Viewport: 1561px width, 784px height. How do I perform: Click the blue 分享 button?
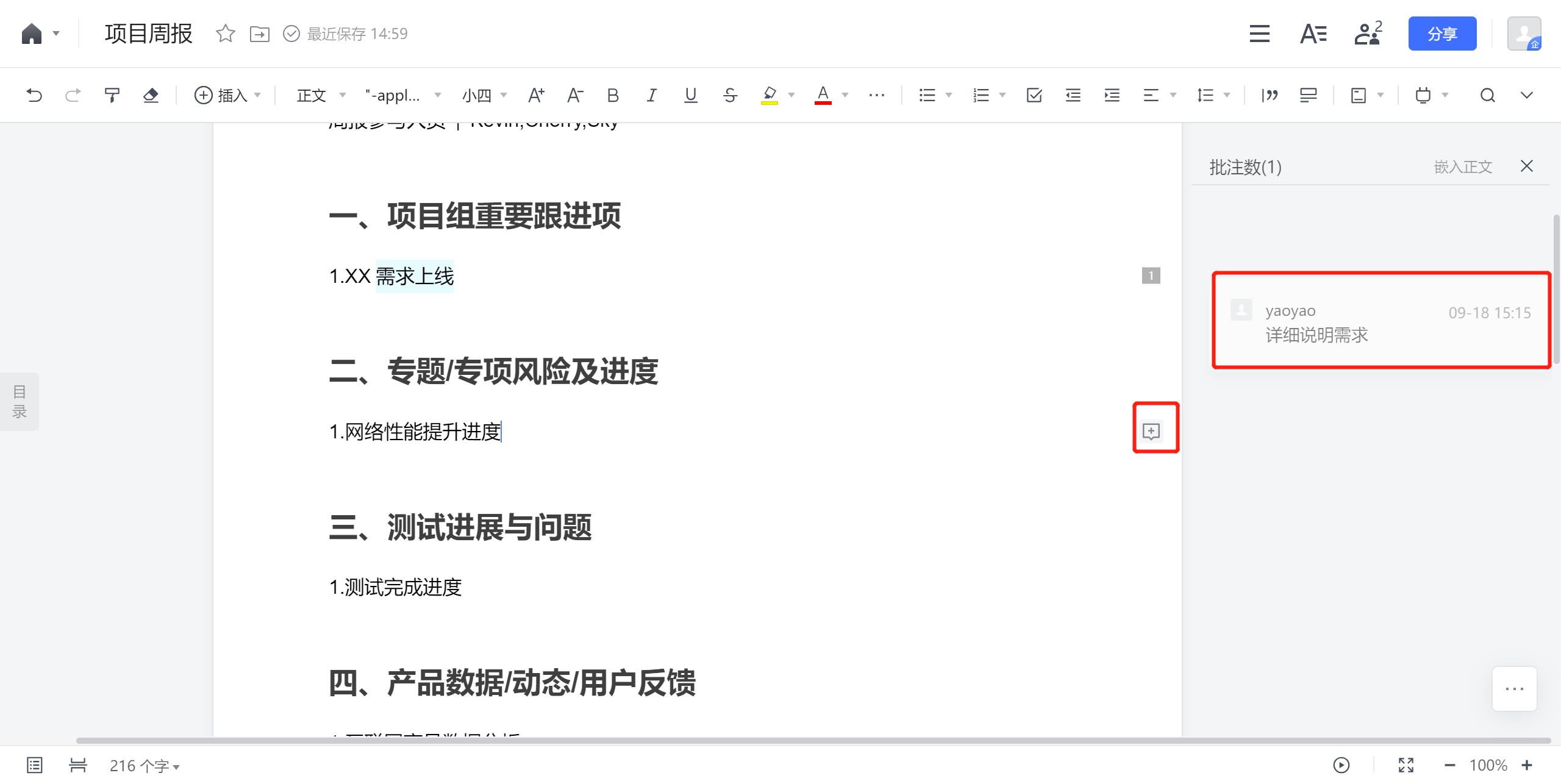1441,34
